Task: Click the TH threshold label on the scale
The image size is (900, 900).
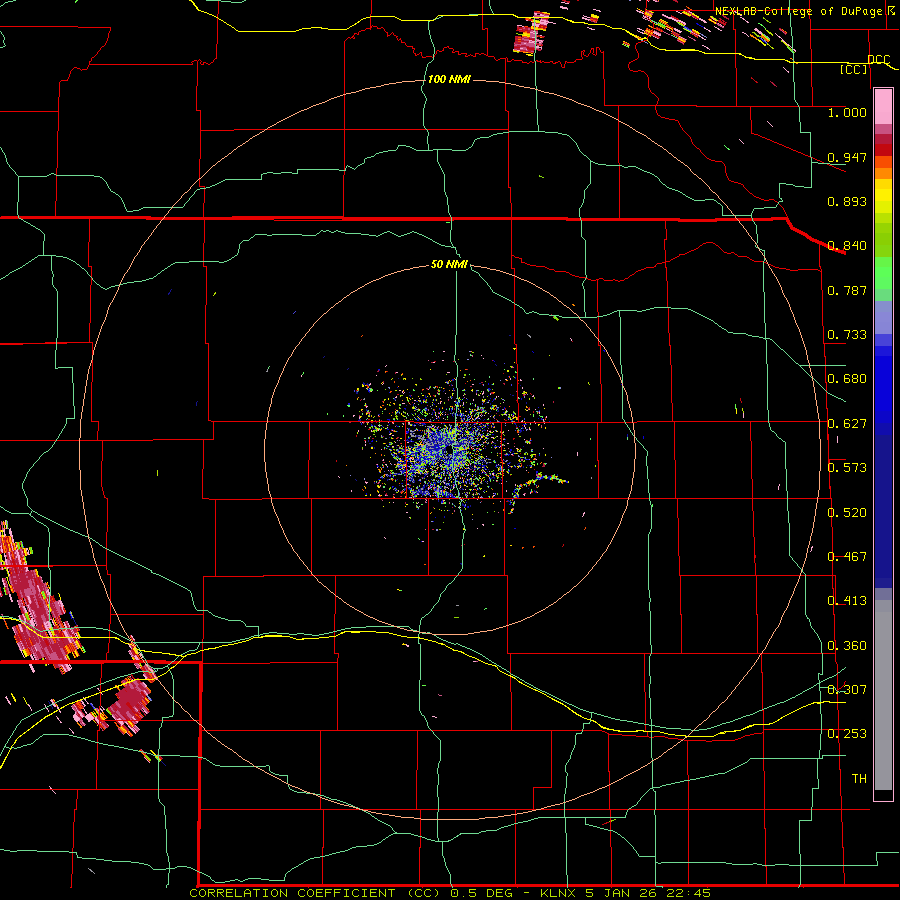Action: tap(859, 779)
